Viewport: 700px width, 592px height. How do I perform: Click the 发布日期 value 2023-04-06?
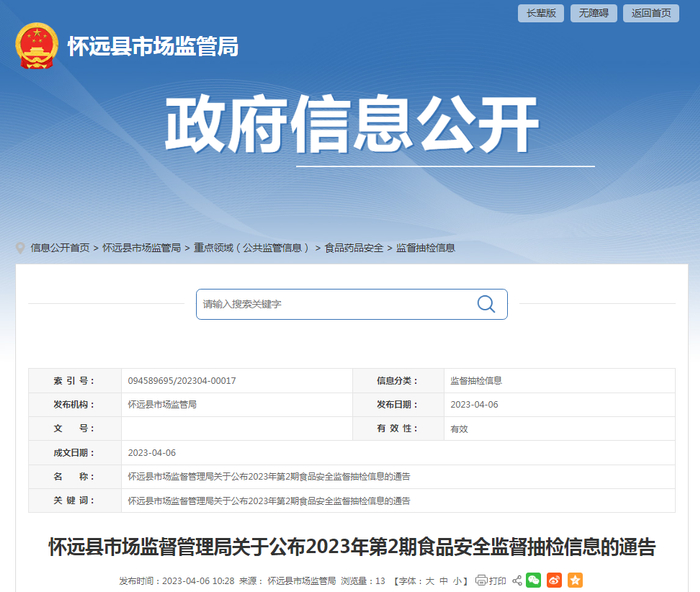[474, 404]
